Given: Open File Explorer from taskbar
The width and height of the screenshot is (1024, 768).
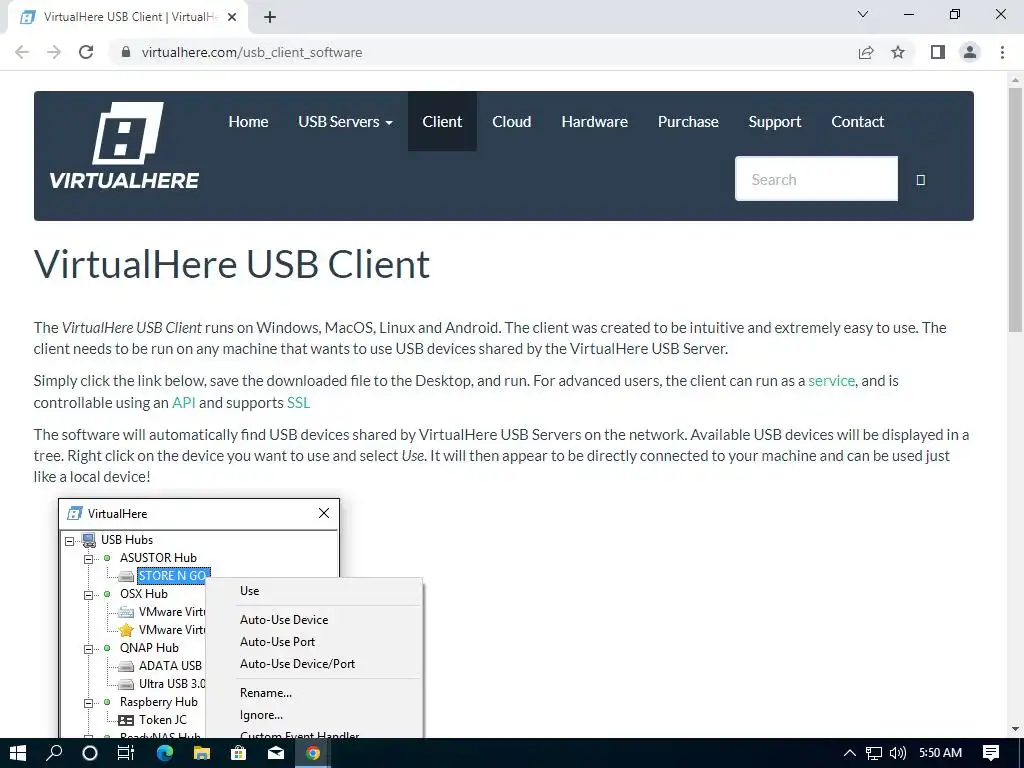Looking at the screenshot, I should coord(202,753).
